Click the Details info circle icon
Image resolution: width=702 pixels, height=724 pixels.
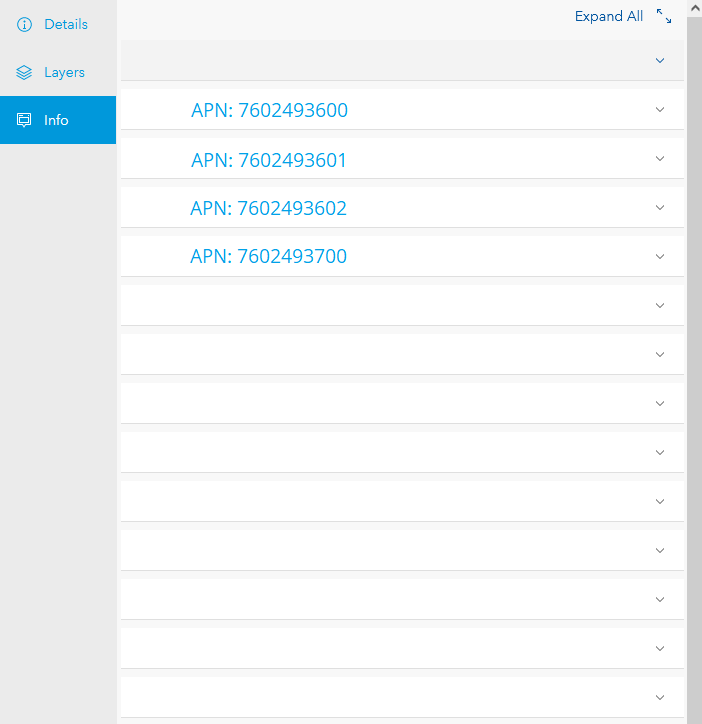pyautogui.click(x=24, y=24)
